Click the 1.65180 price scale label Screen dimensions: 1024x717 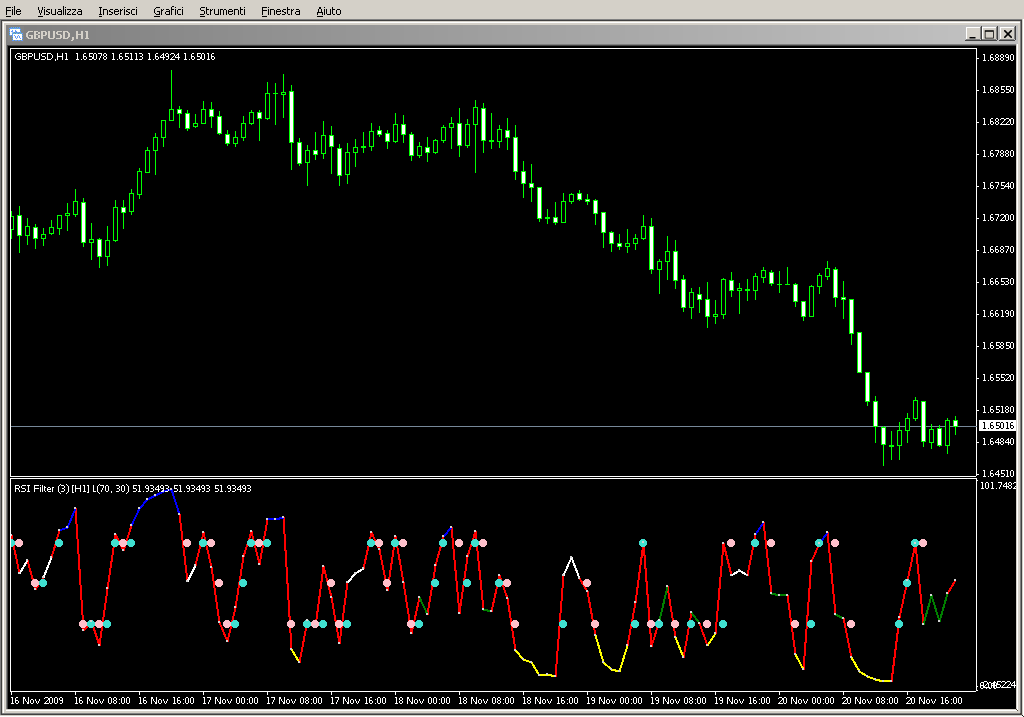(999, 409)
